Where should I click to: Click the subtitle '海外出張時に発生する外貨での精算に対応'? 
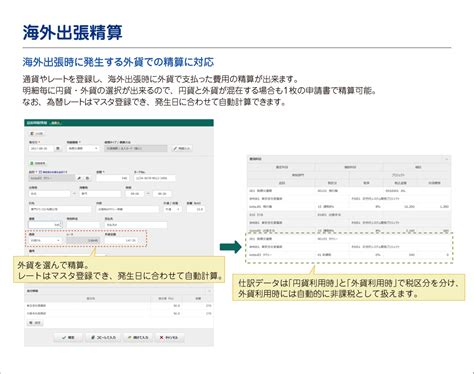pyautogui.click(x=118, y=62)
